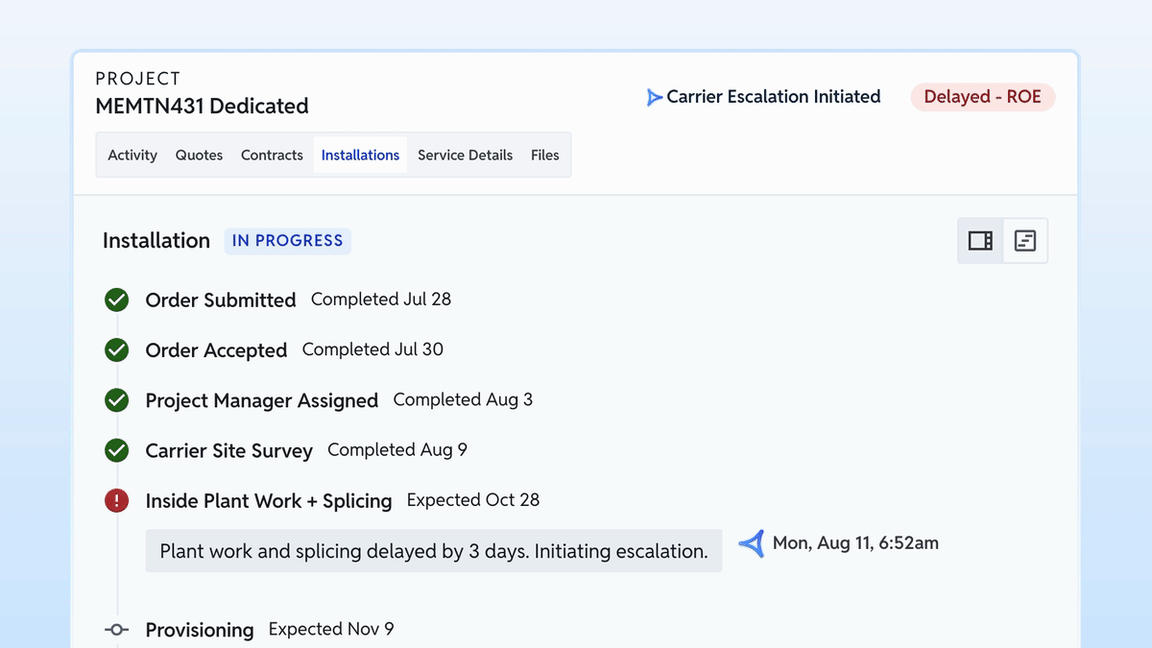
Task: Open the Activity tab
Action: 132,155
